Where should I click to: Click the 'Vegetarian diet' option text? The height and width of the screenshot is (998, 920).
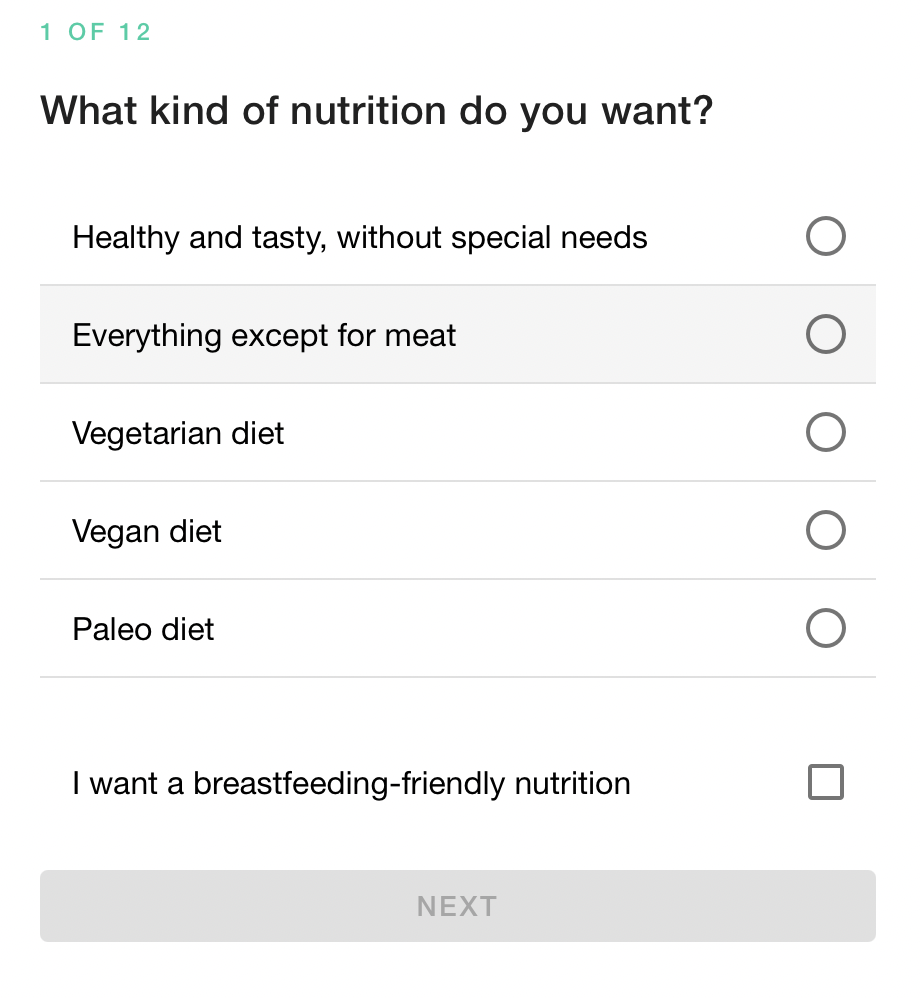tap(178, 434)
